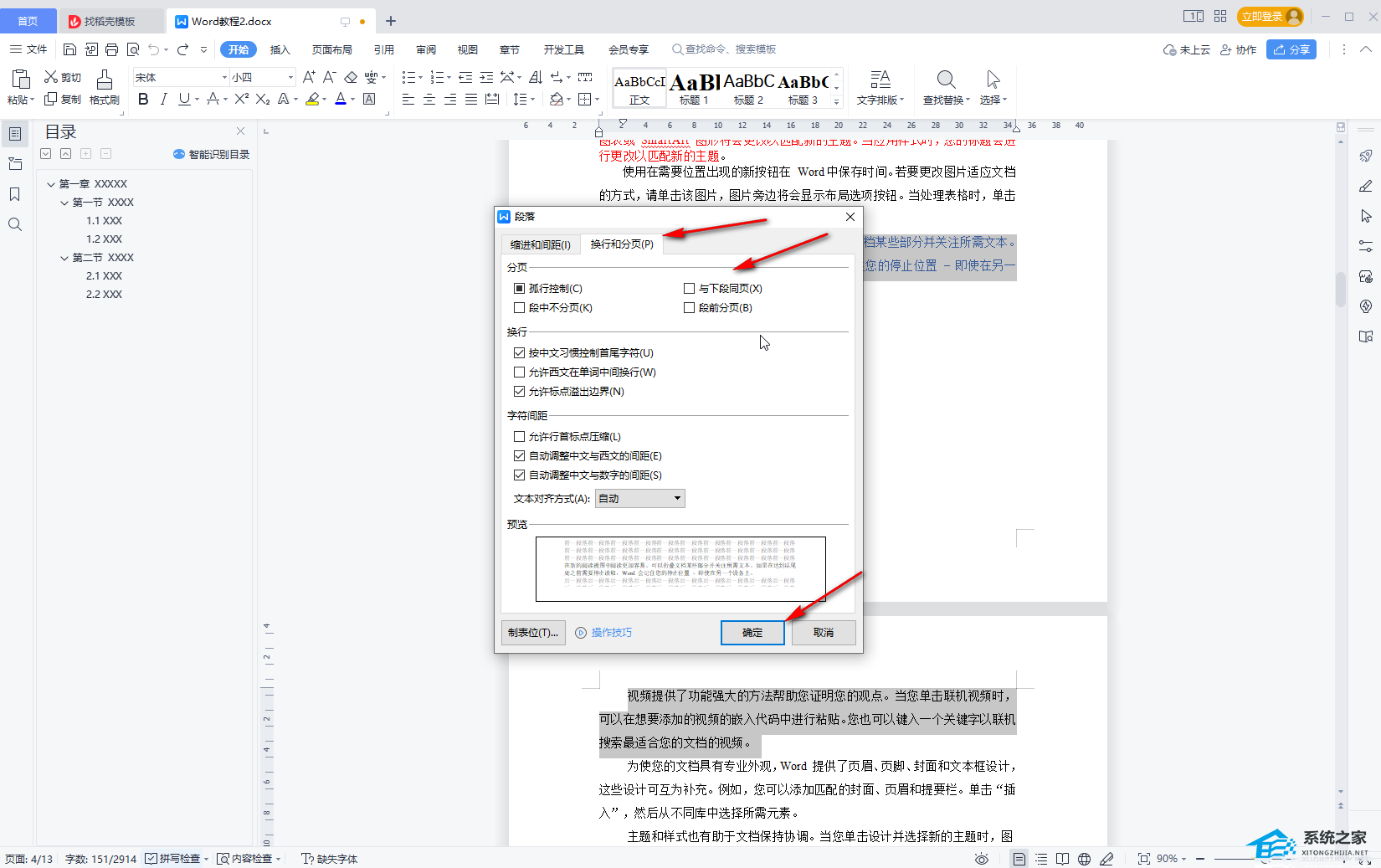This screenshot has height=868, width=1381.
Task: Apply subscript formatting
Action: coord(262,100)
